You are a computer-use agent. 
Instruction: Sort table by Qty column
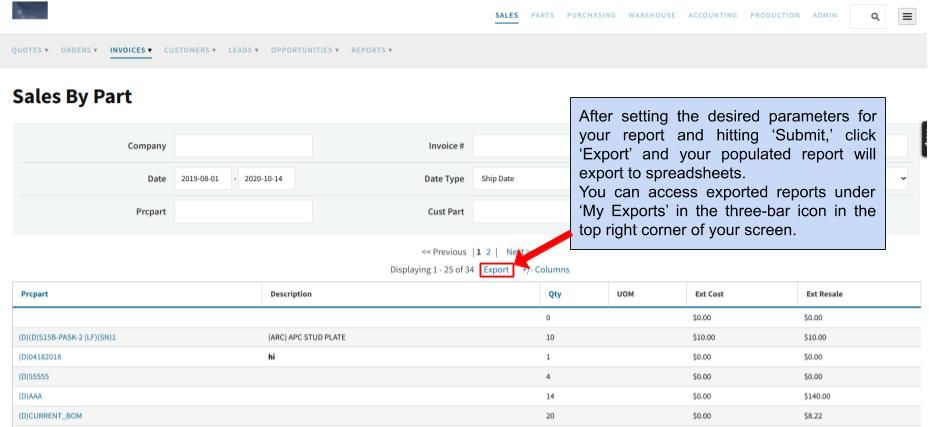pos(555,294)
